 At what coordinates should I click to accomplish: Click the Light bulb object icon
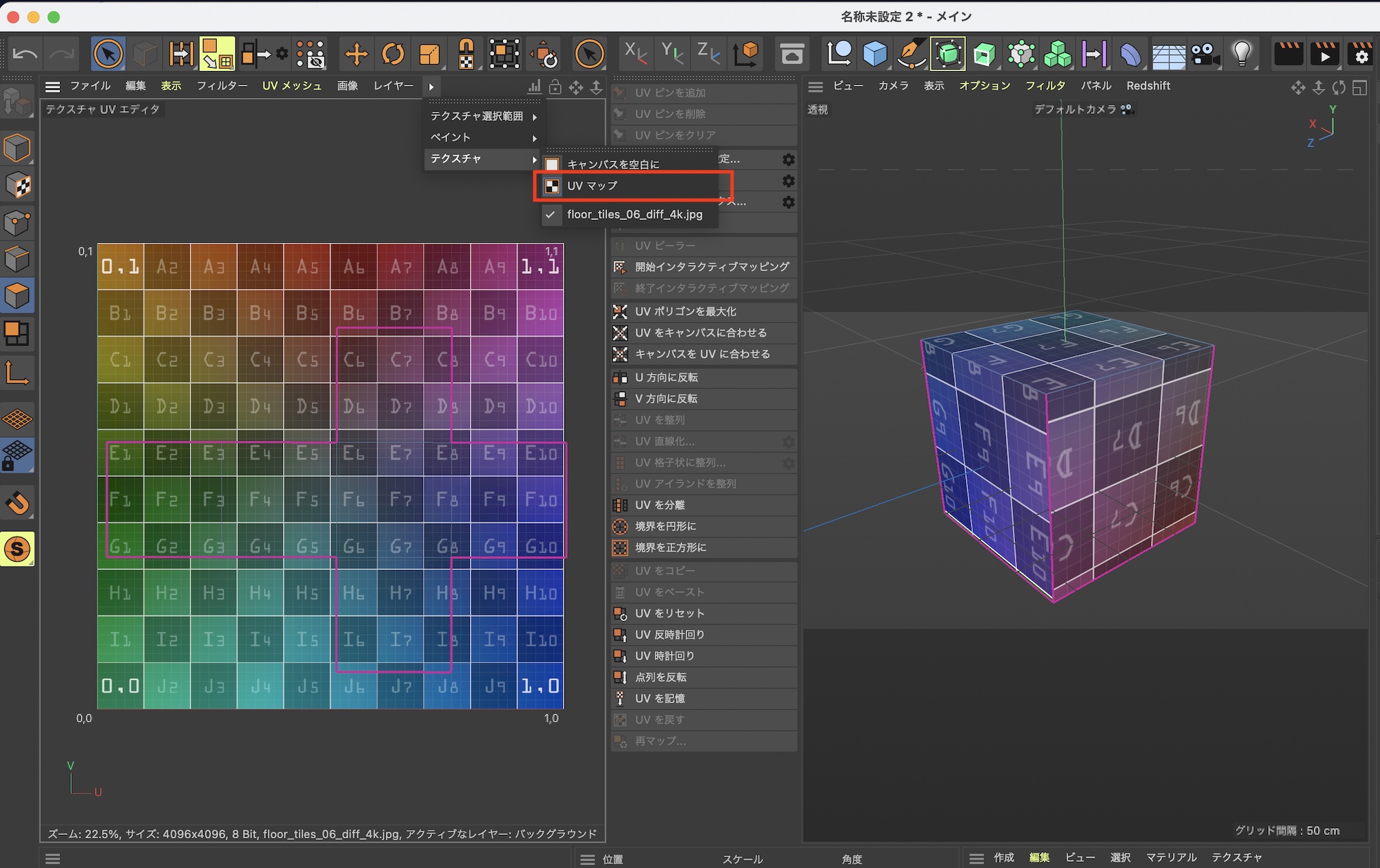tap(1242, 54)
